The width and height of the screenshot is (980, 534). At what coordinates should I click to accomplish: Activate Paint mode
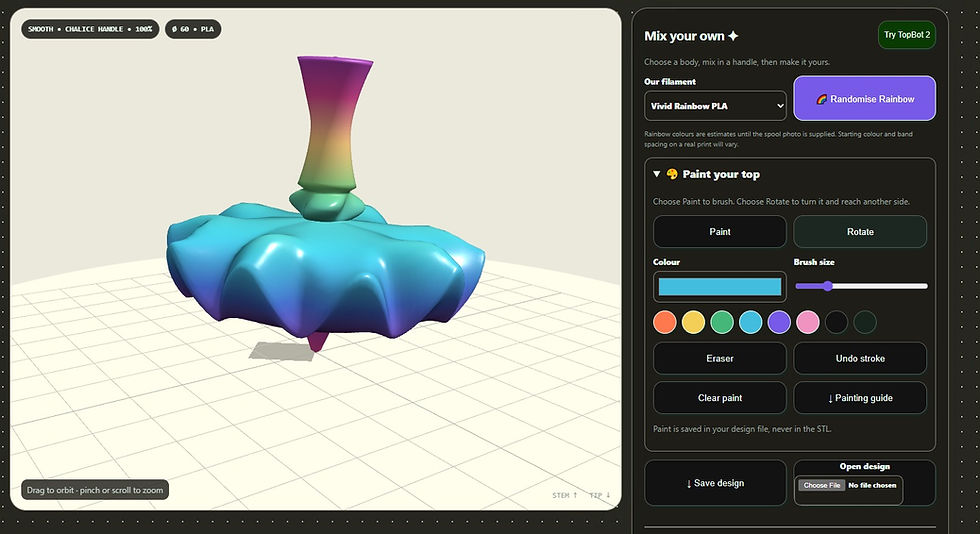click(x=719, y=231)
